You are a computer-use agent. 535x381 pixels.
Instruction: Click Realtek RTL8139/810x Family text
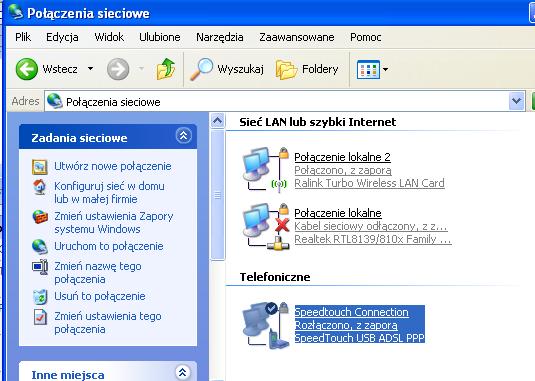(x=373, y=239)
